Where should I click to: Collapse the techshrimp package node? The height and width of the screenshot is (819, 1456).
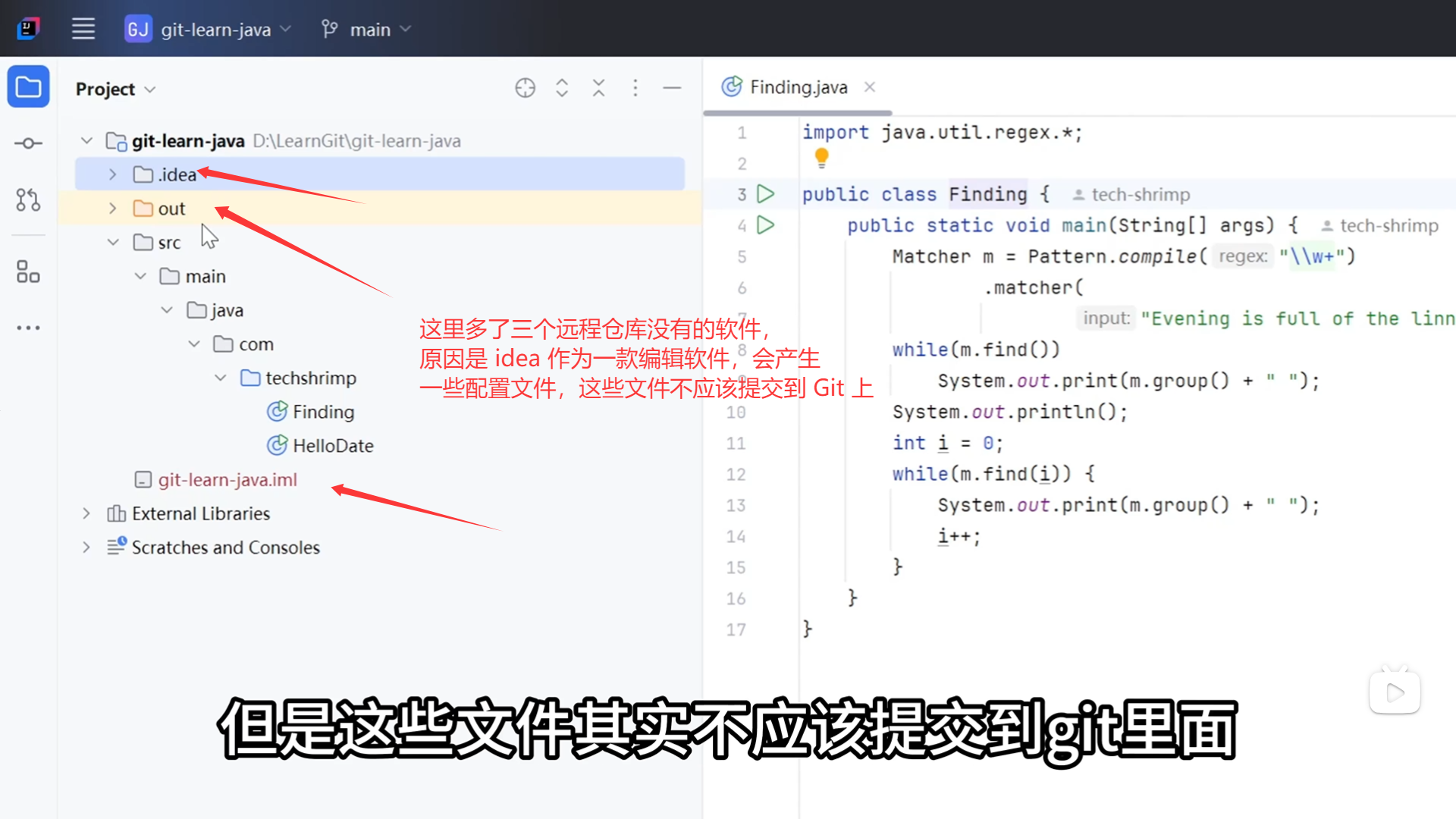[221, 378]
